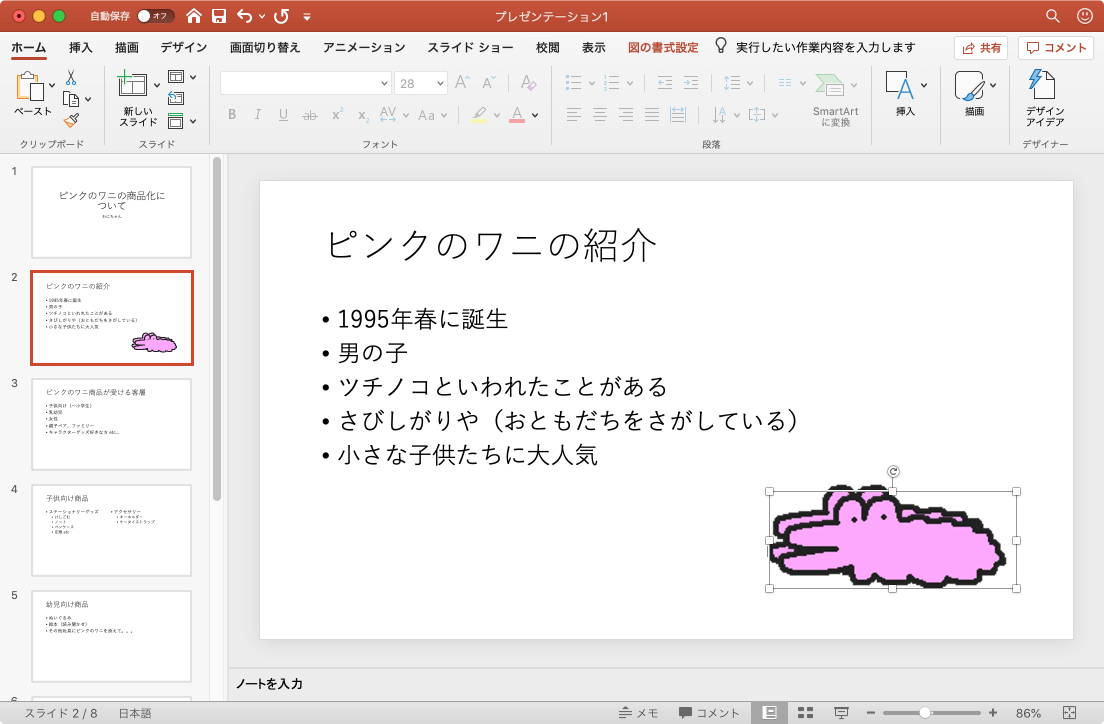
Task: Open the Insert (挿入) tab
Action: [x=81, y=47]
